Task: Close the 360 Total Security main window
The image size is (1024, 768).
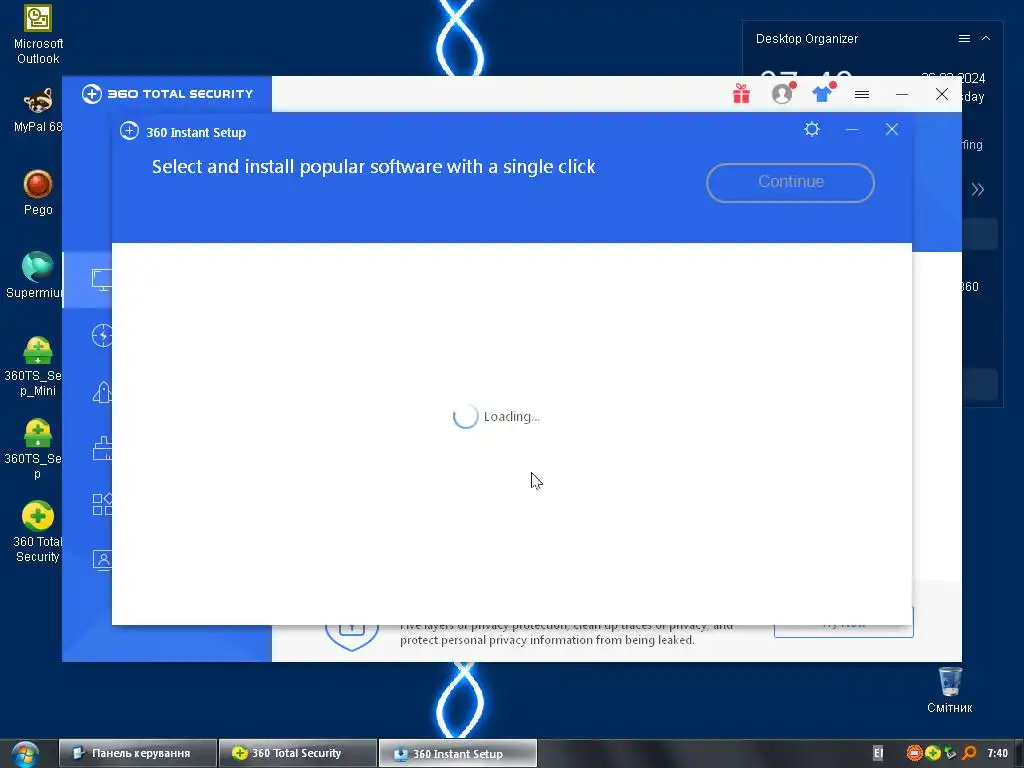Action: 942,94
